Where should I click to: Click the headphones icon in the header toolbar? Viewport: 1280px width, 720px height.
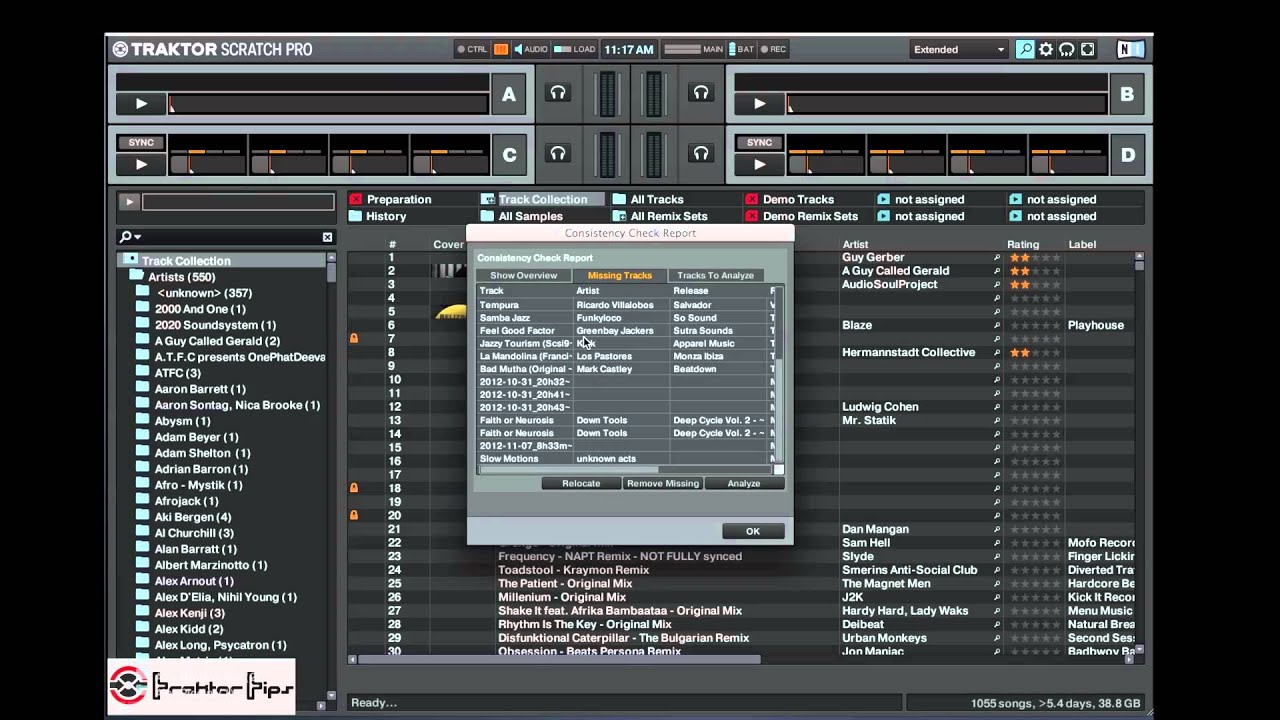coord(1067,49)
